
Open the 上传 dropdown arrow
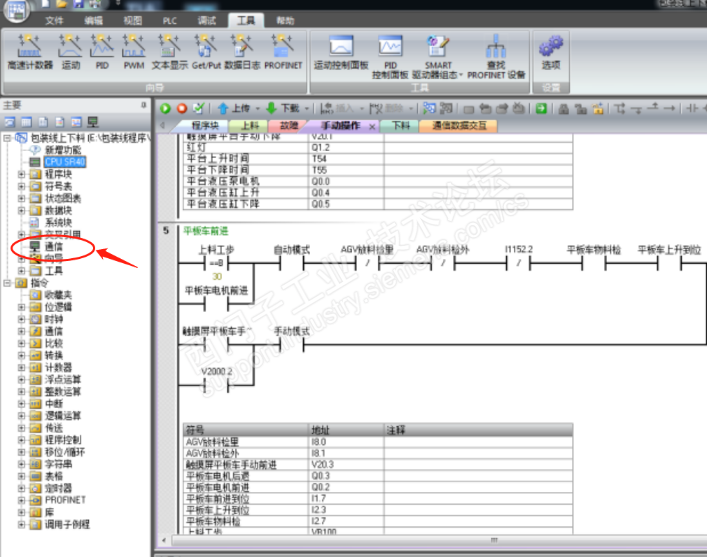[257, 109]
